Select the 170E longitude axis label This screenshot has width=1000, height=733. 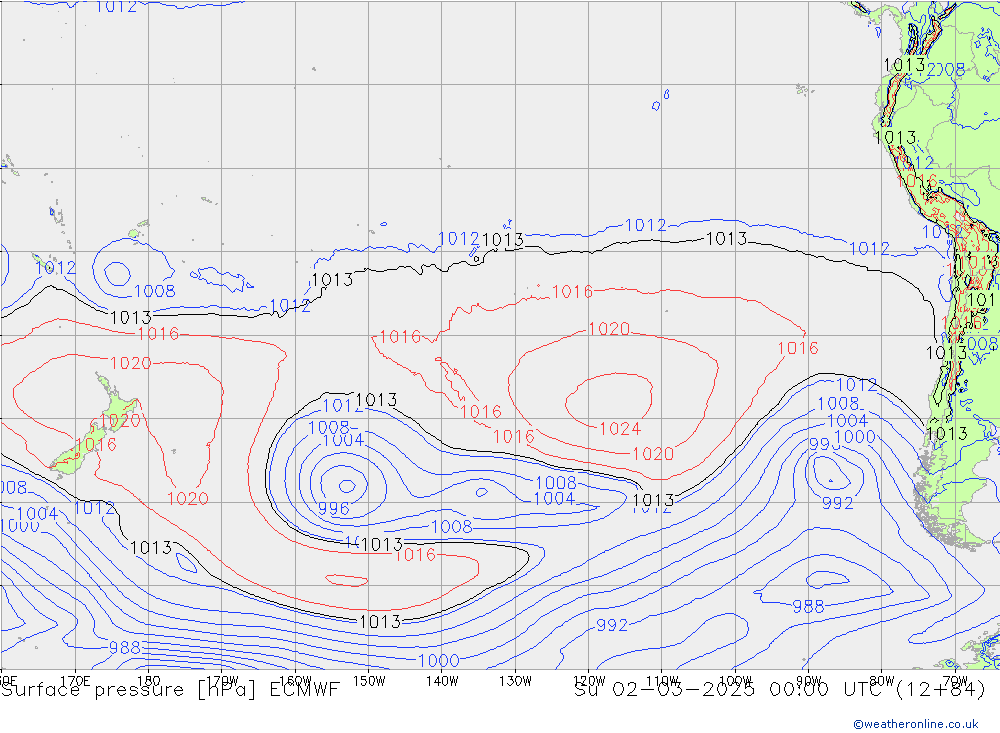pyautogui.click(x=76, y=679)
